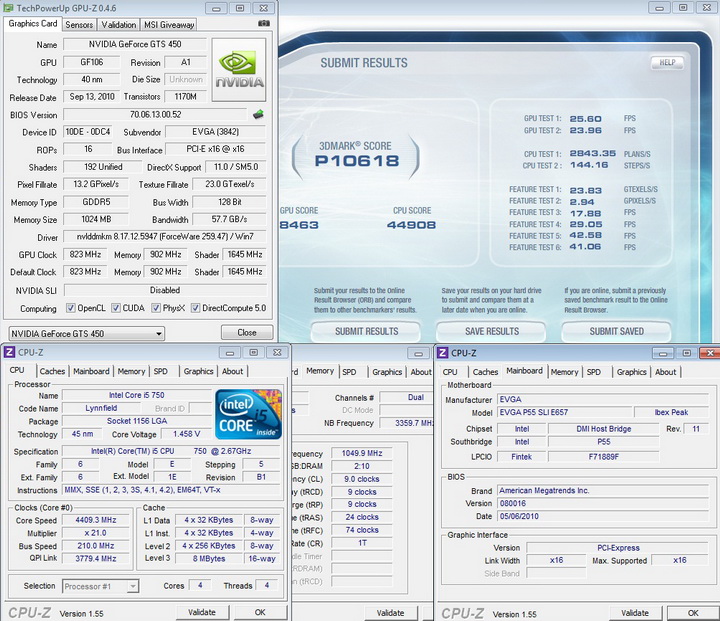Viewport: 720px width, 621px height.
Task: Click Validate in the left CPU-Z window
Action: click(x=202, y=612)
